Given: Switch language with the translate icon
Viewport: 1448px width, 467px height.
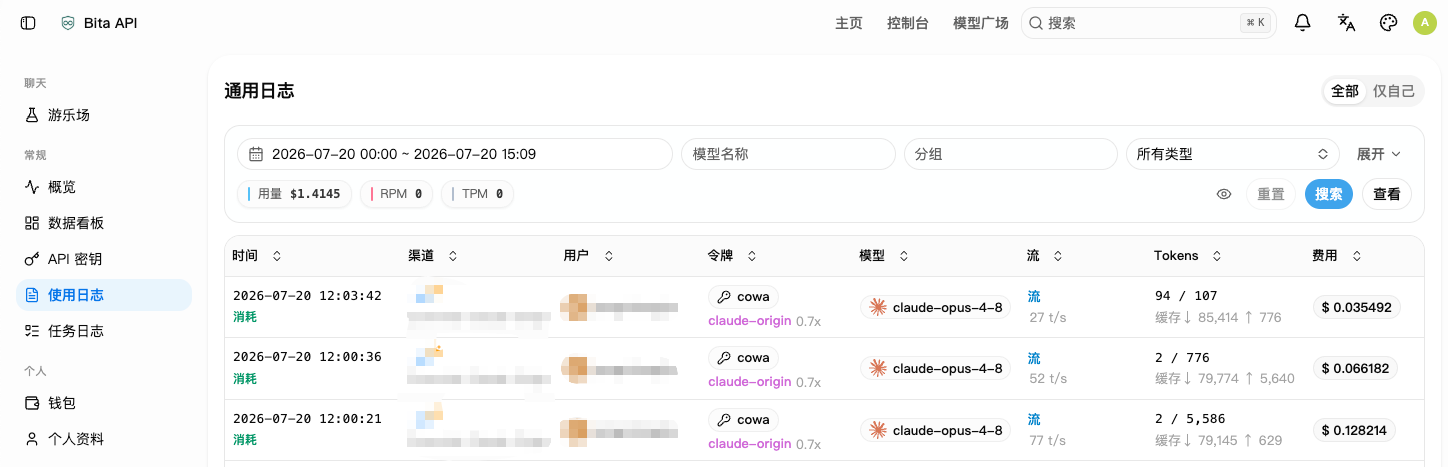Looking at the screenshot, I should click(1346, 23).
